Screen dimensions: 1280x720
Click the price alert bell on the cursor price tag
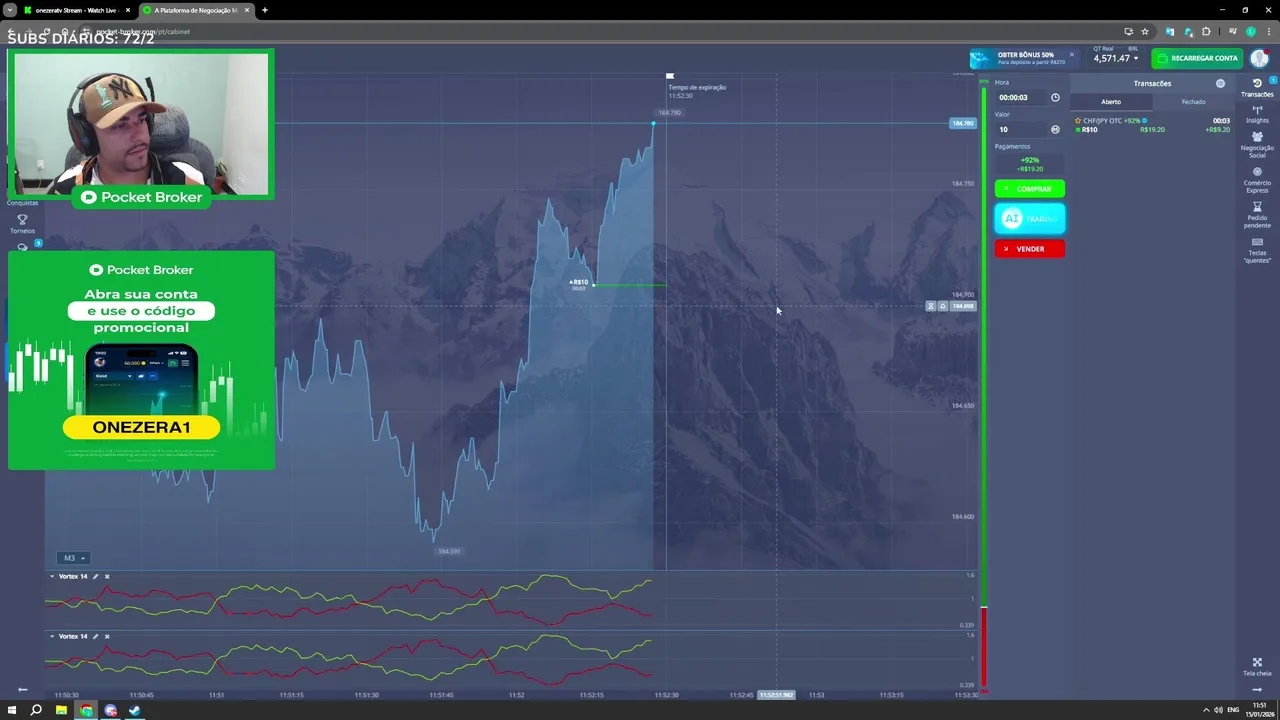[x=942, y=306]
